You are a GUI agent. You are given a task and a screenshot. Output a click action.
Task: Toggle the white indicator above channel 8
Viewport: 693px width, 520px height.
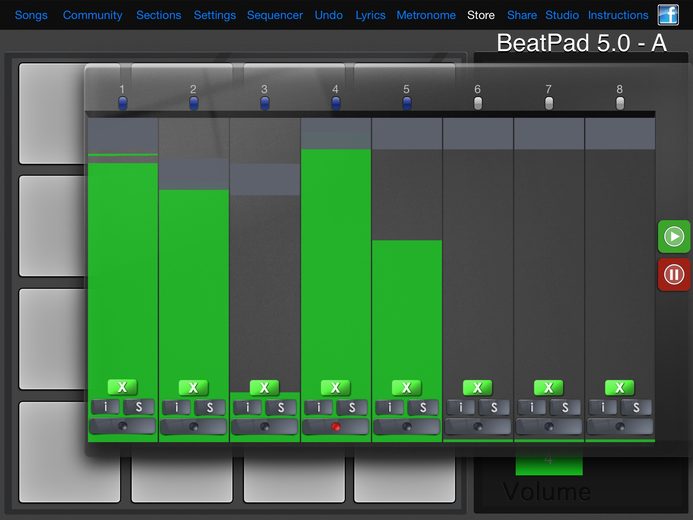pos(620,103)
